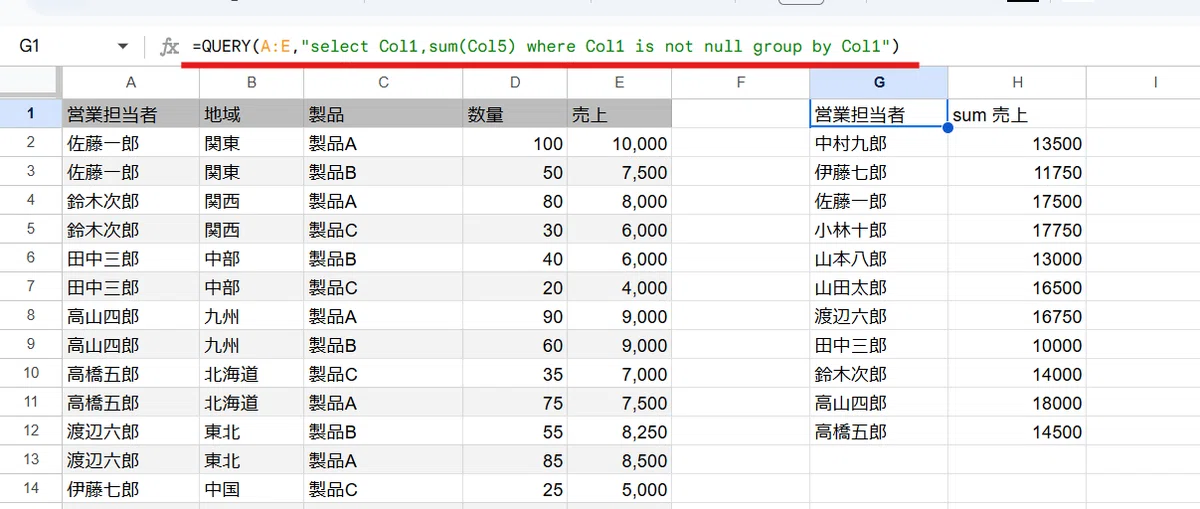
Task: Click 小林十郎 in column G
Action: [878, 230]
